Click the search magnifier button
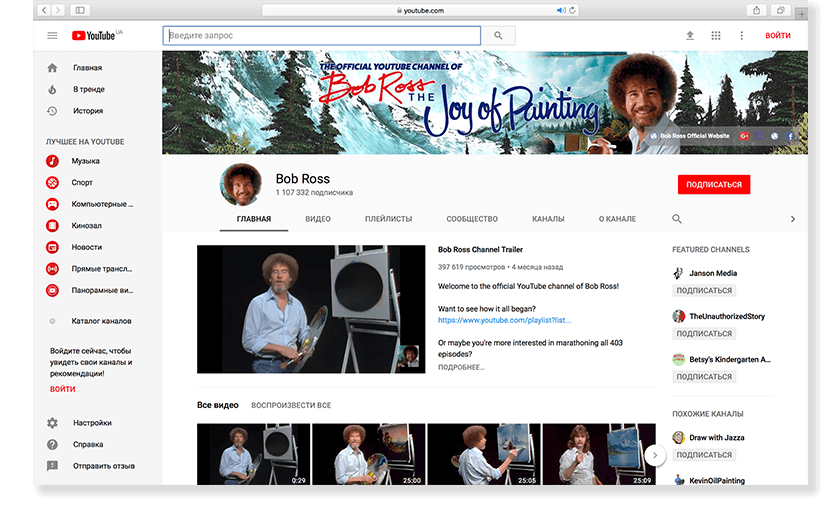This screenshot has height=510, width=840. (498, 36)
